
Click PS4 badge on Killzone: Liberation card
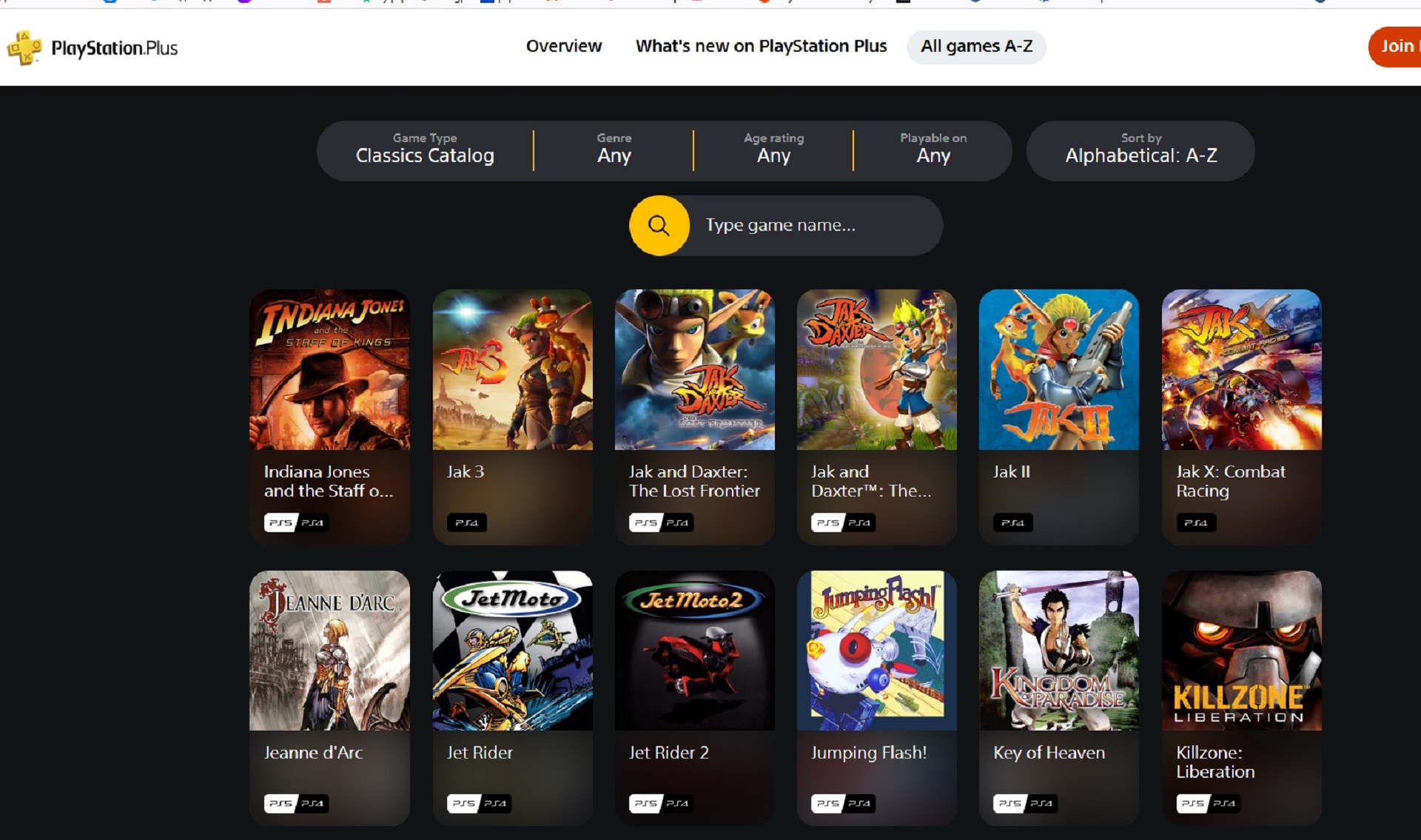point(1224,803)
